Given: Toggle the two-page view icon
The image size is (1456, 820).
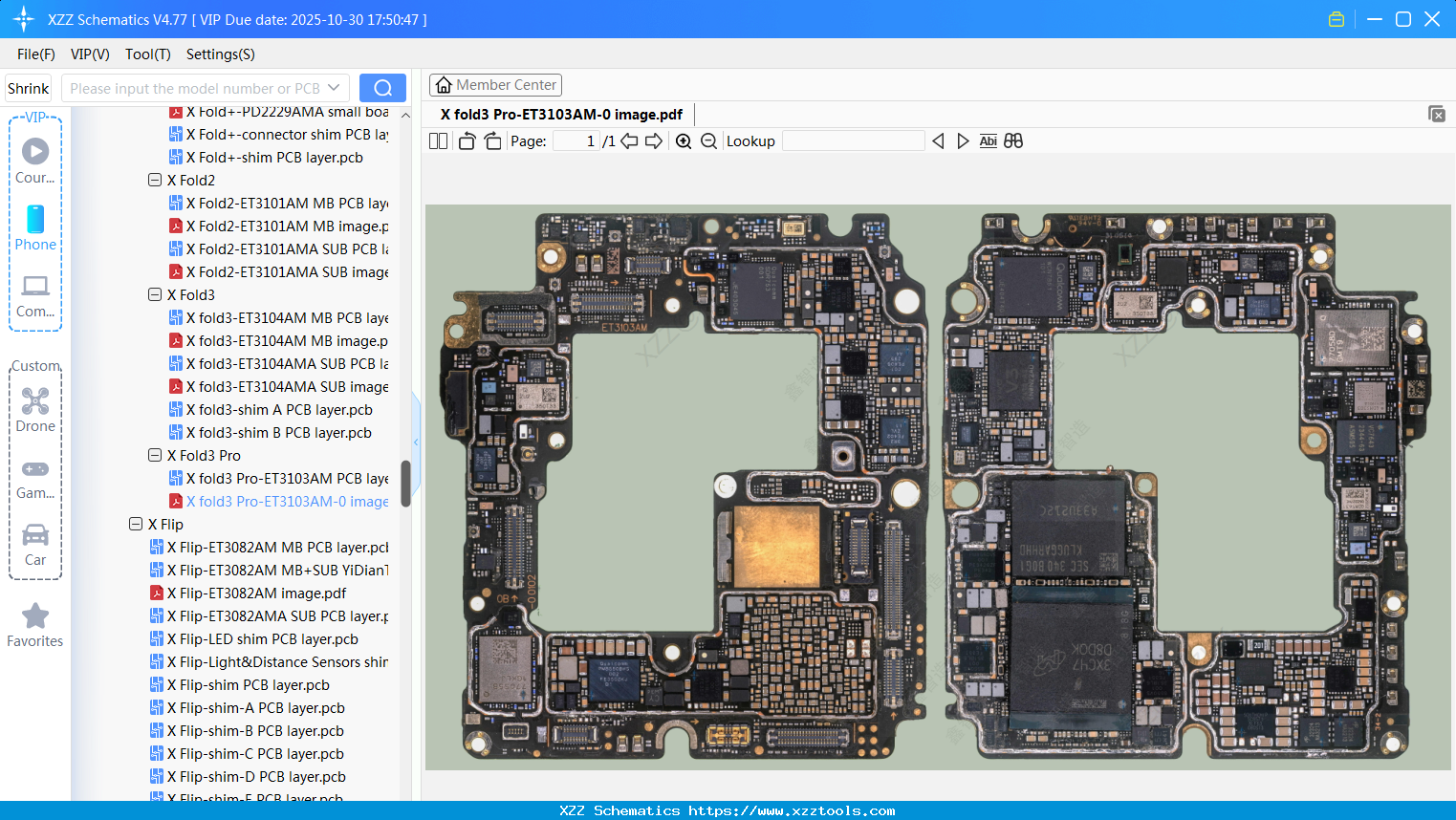Looking at the screenshot, I should click(x=438, y=141).
